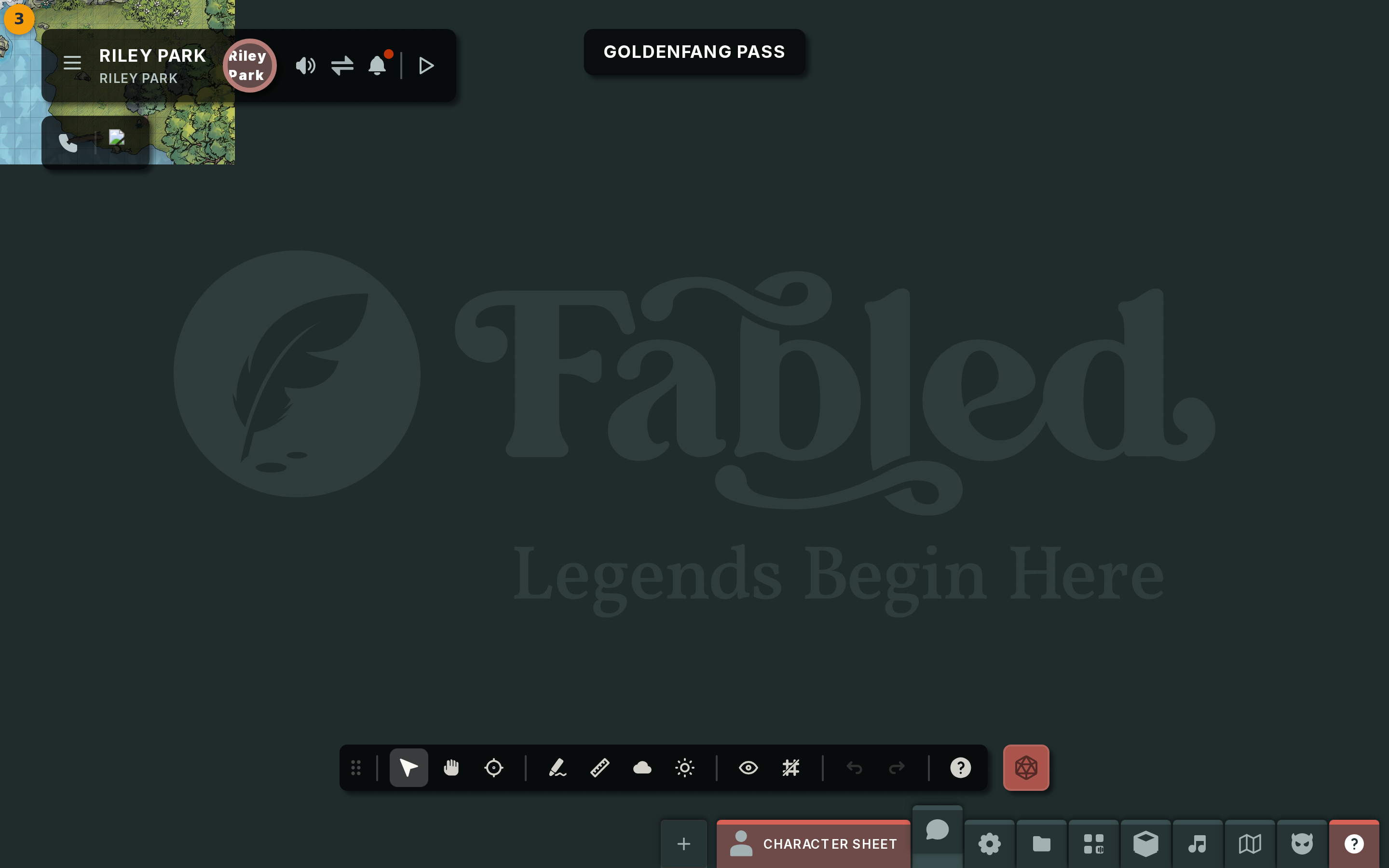
Task: Open the cube compendium tab
Action: pyautogui.click(x=1145, y=844)
